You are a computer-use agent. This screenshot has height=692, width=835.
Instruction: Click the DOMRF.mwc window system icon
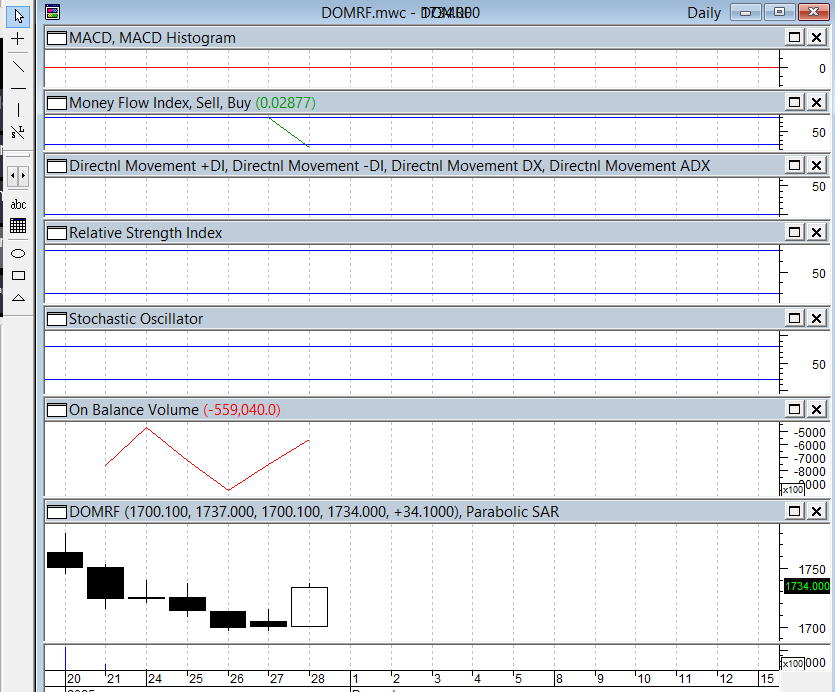pos(52,12)
